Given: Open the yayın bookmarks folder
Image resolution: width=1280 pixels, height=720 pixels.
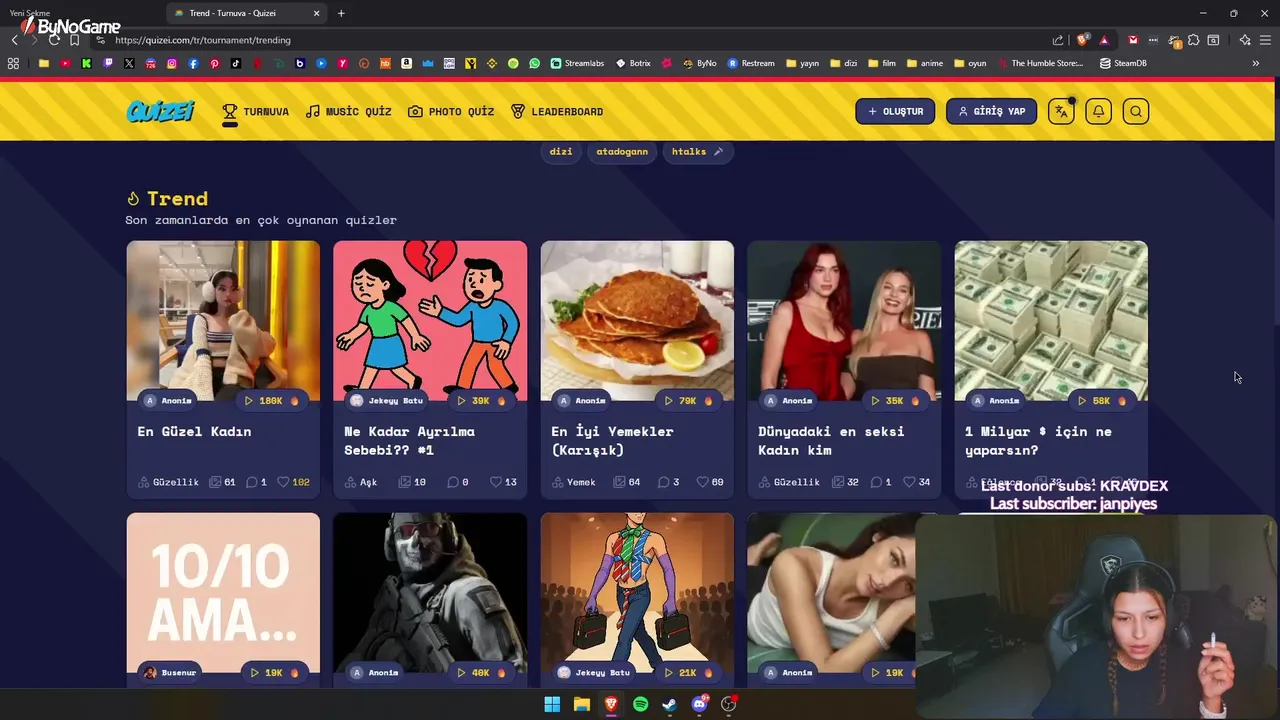Looking at the screenshot, I should (802, 63).
